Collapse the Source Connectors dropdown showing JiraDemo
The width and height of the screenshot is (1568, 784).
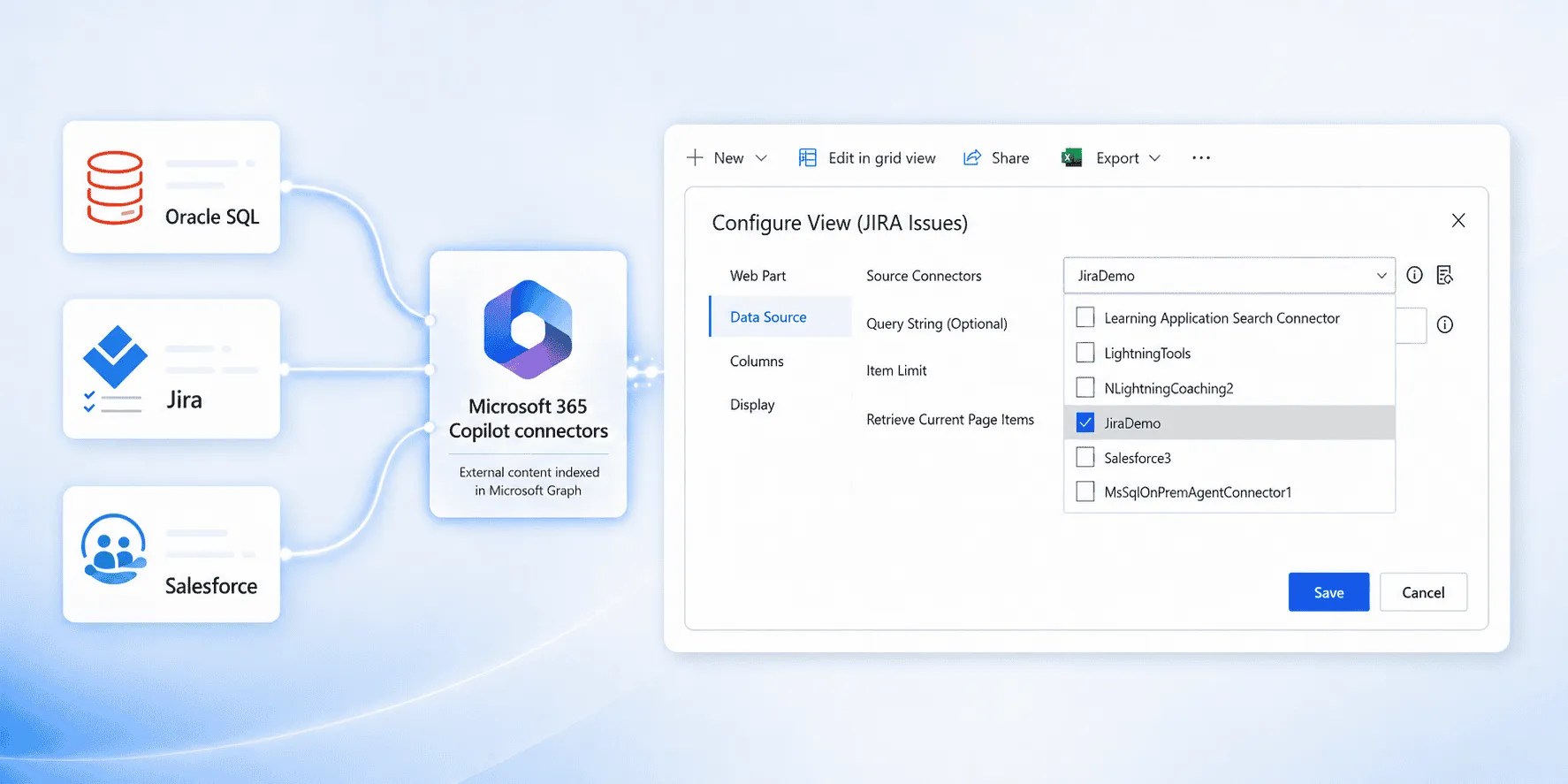[1229, 276]
